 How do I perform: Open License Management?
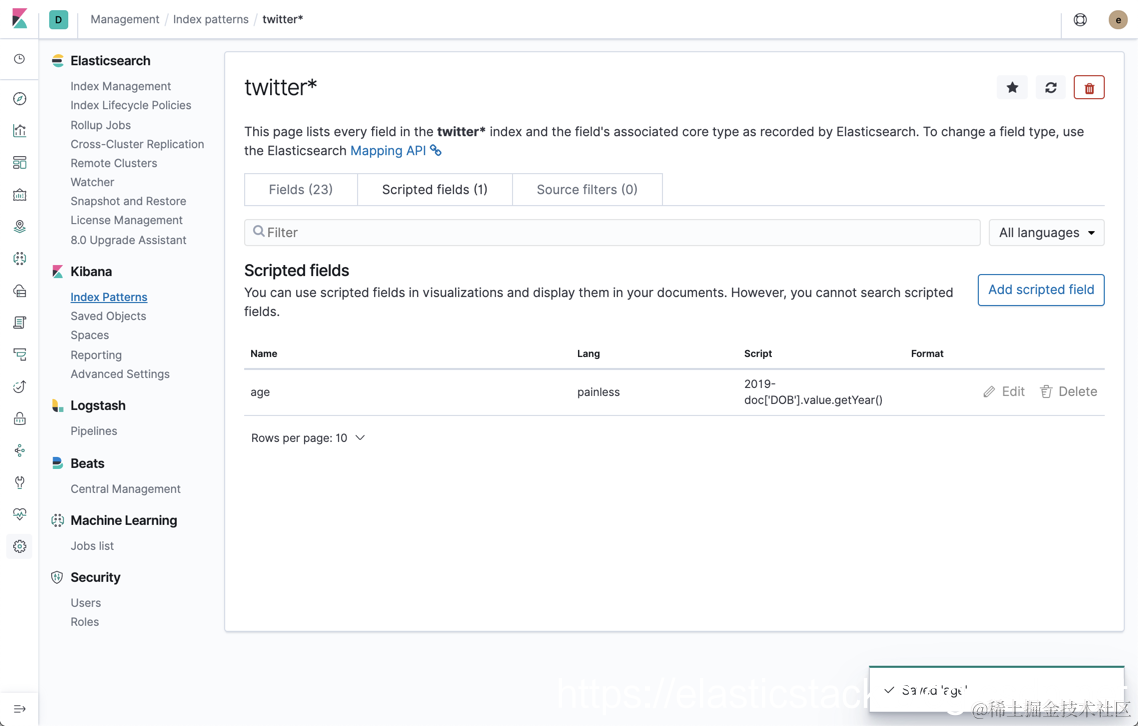[x=126, y=220]
